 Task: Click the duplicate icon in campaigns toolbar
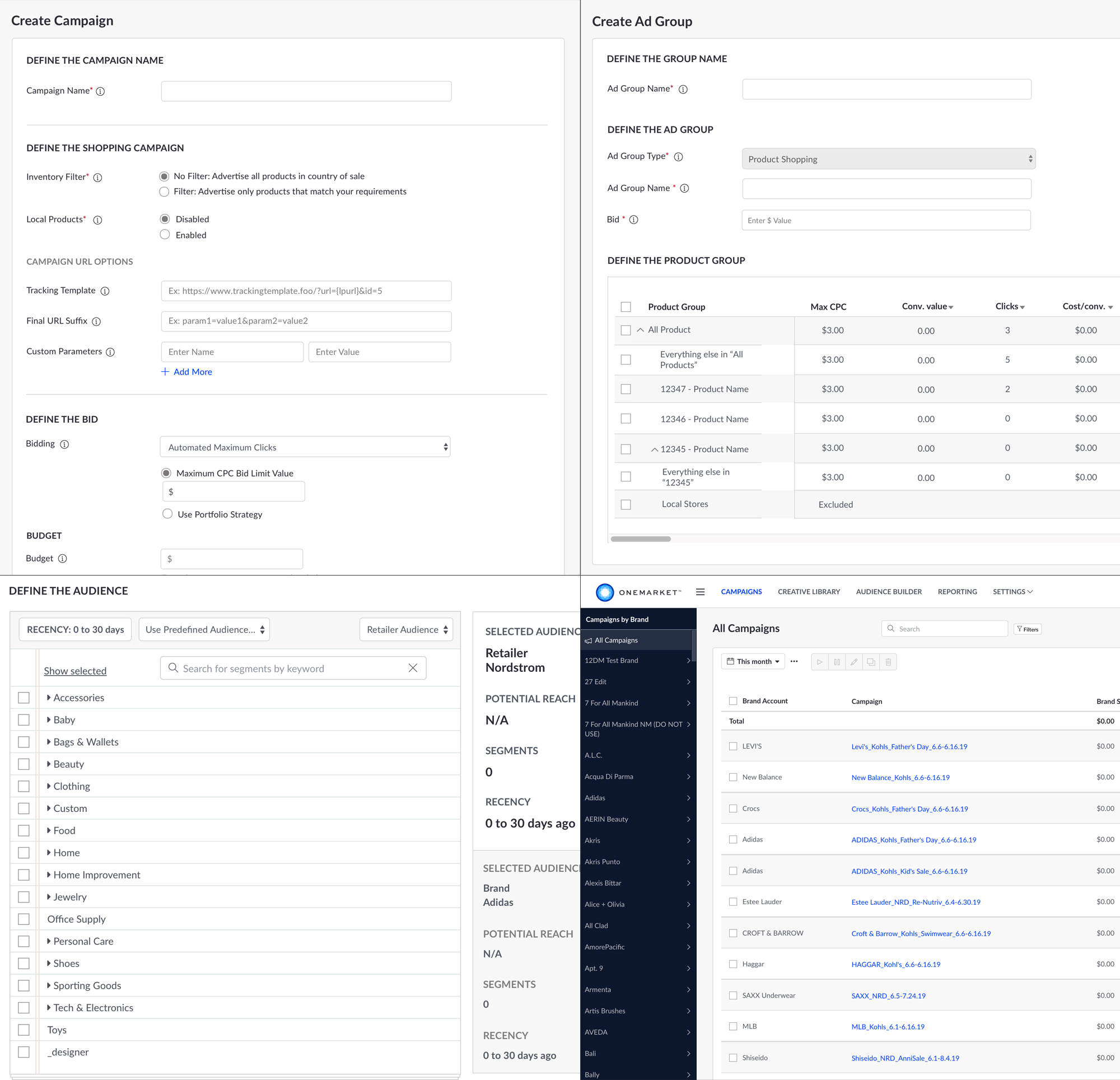[871, 662]
